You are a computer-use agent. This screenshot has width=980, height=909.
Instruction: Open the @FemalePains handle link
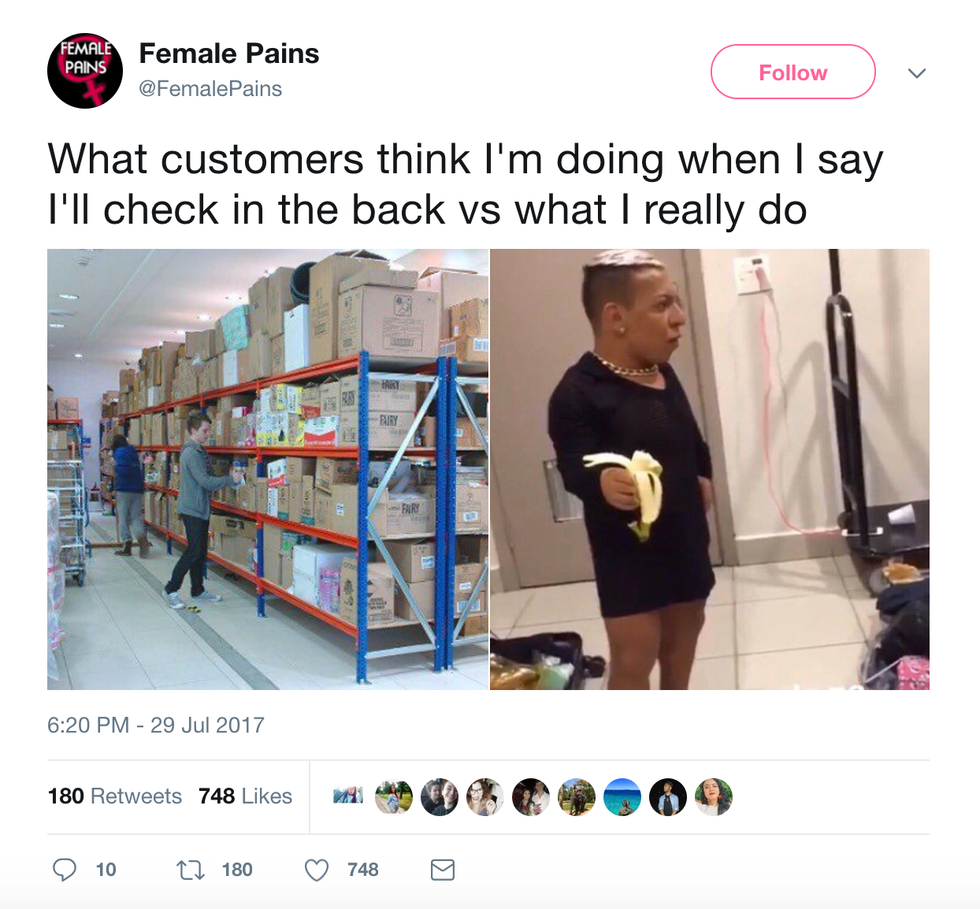[x=210, y=89]
